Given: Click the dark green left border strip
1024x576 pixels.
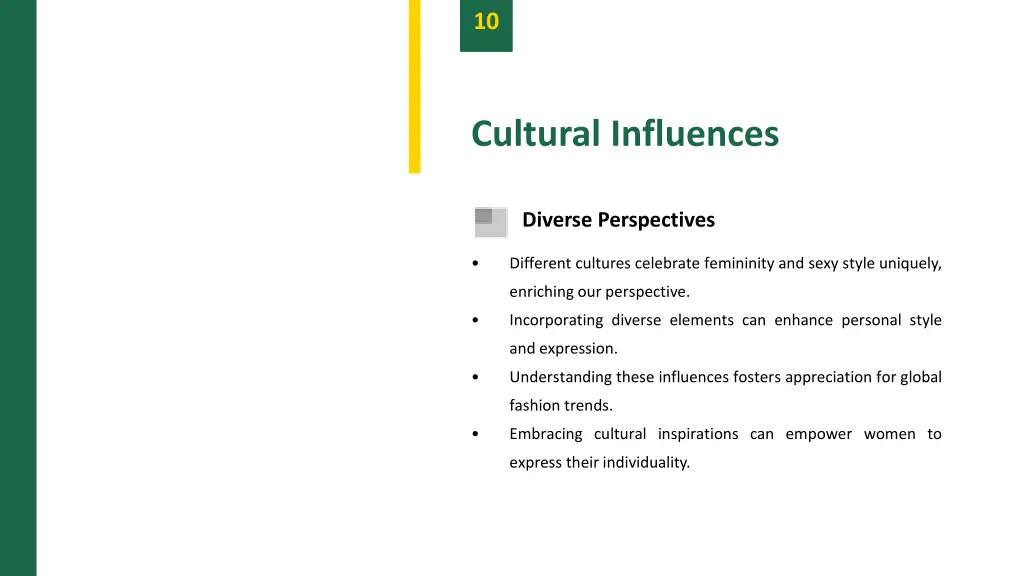Looking at the screenshot, I should point(18,288).
